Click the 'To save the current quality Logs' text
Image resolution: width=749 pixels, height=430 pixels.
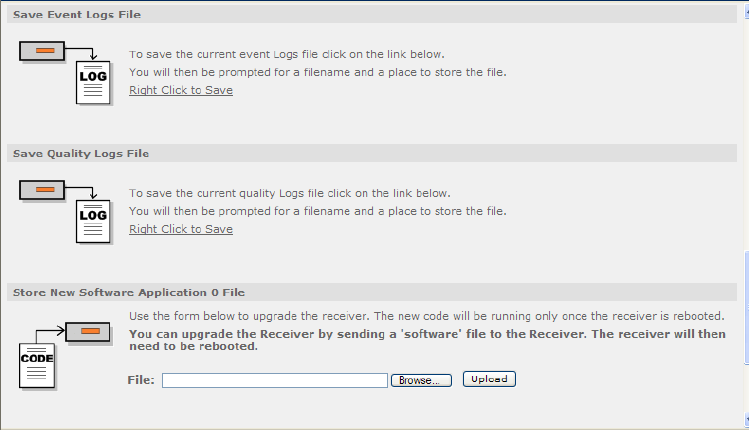pyautogui.click(x=290, y=193)
